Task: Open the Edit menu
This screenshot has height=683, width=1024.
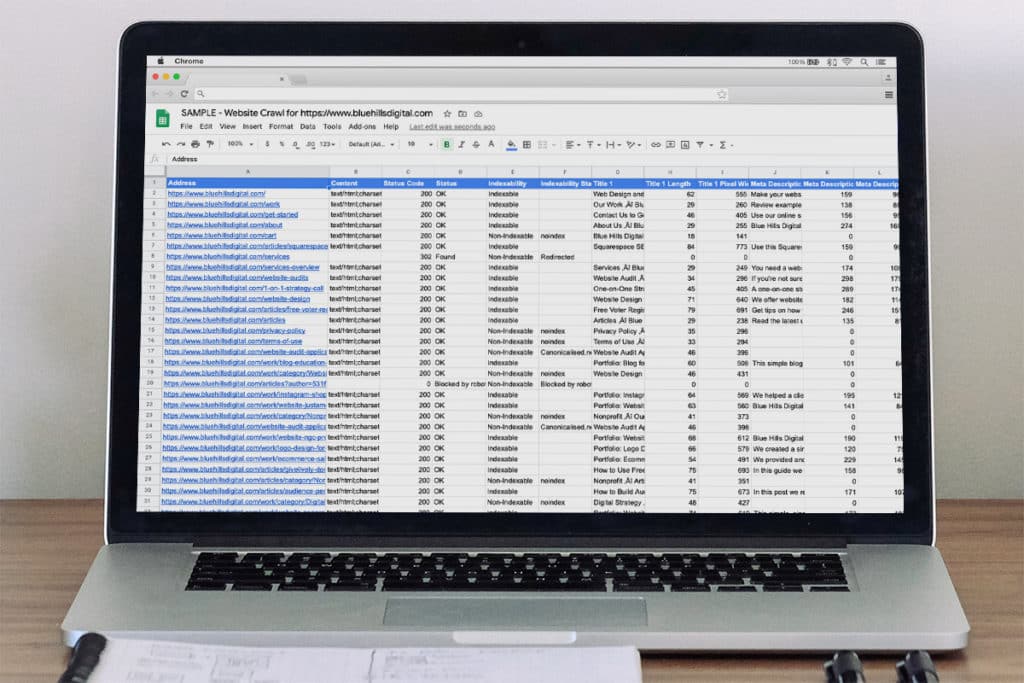Action: [206, 127]
